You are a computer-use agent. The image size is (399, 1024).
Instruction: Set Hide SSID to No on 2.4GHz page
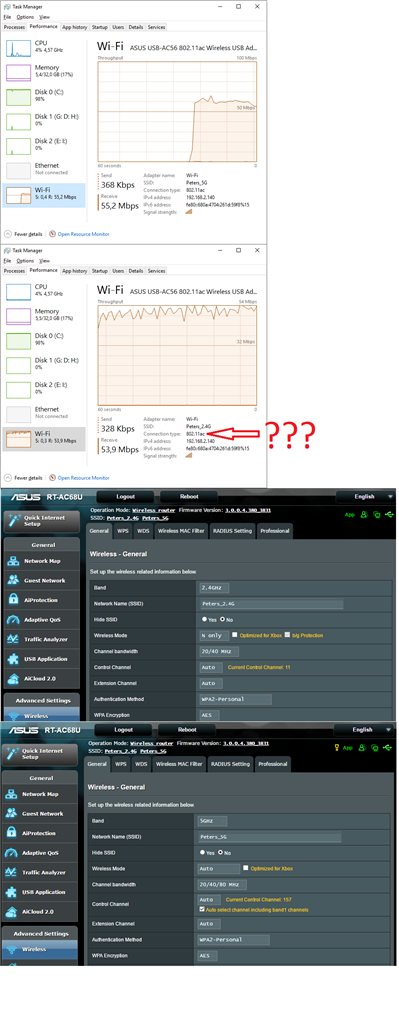coord(223,618)
